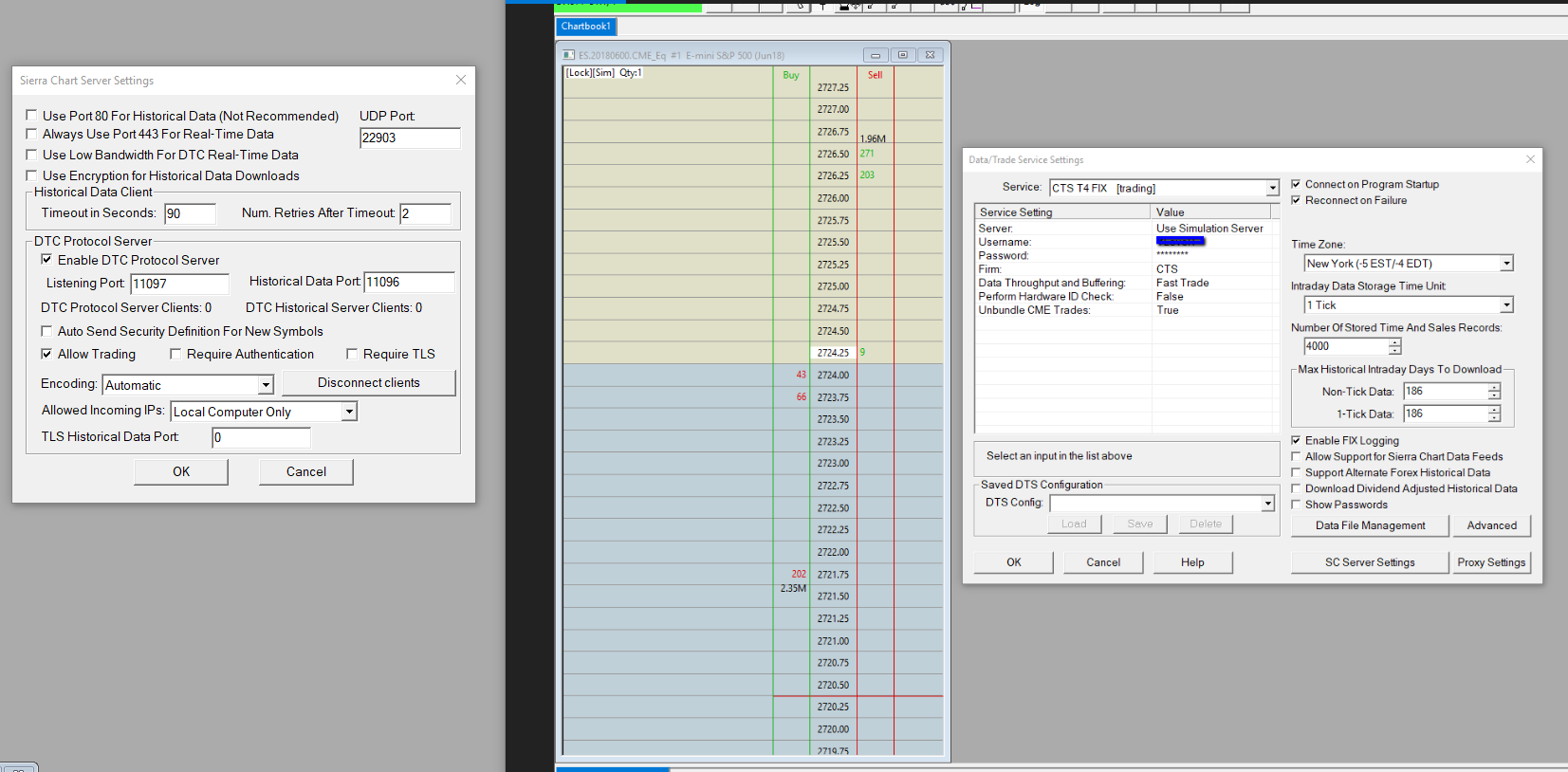Click the 2724.00 price level
Screen dimensions: 1568x772
[x=833, y=375]
